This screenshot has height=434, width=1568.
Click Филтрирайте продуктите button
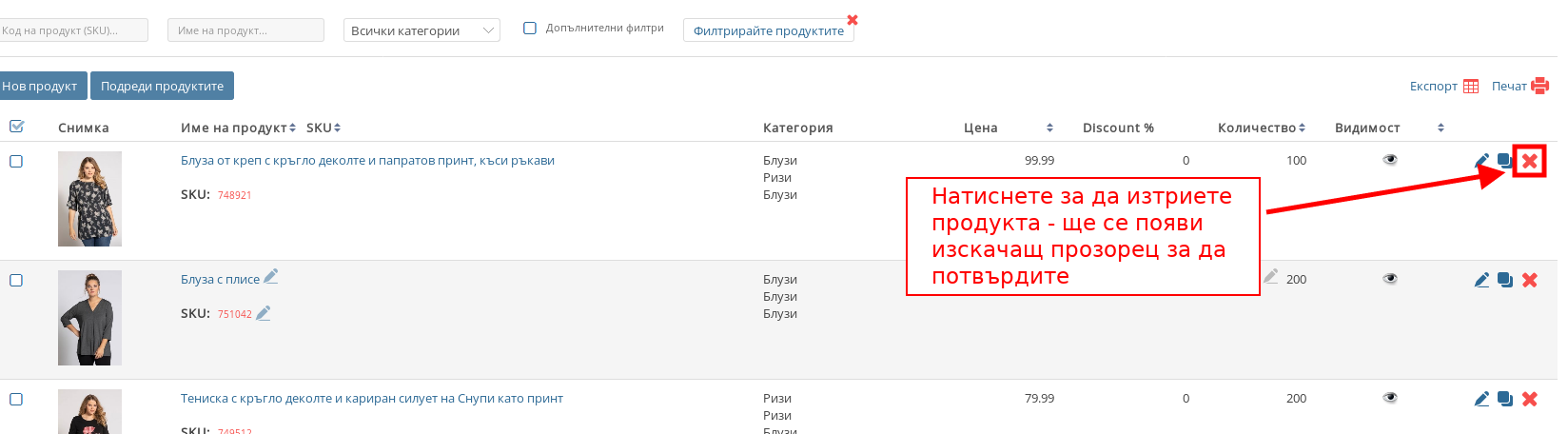click(x=768, y=30)
